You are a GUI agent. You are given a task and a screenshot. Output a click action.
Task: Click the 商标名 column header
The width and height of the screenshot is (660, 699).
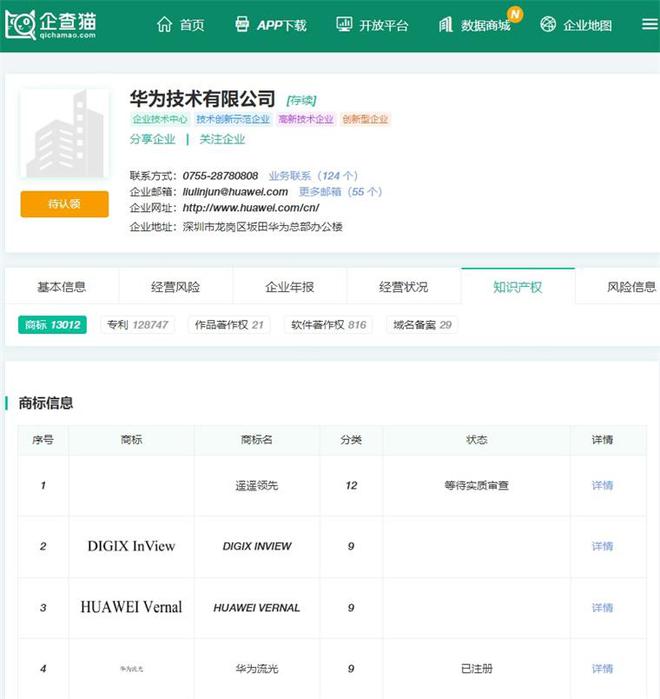257,440
